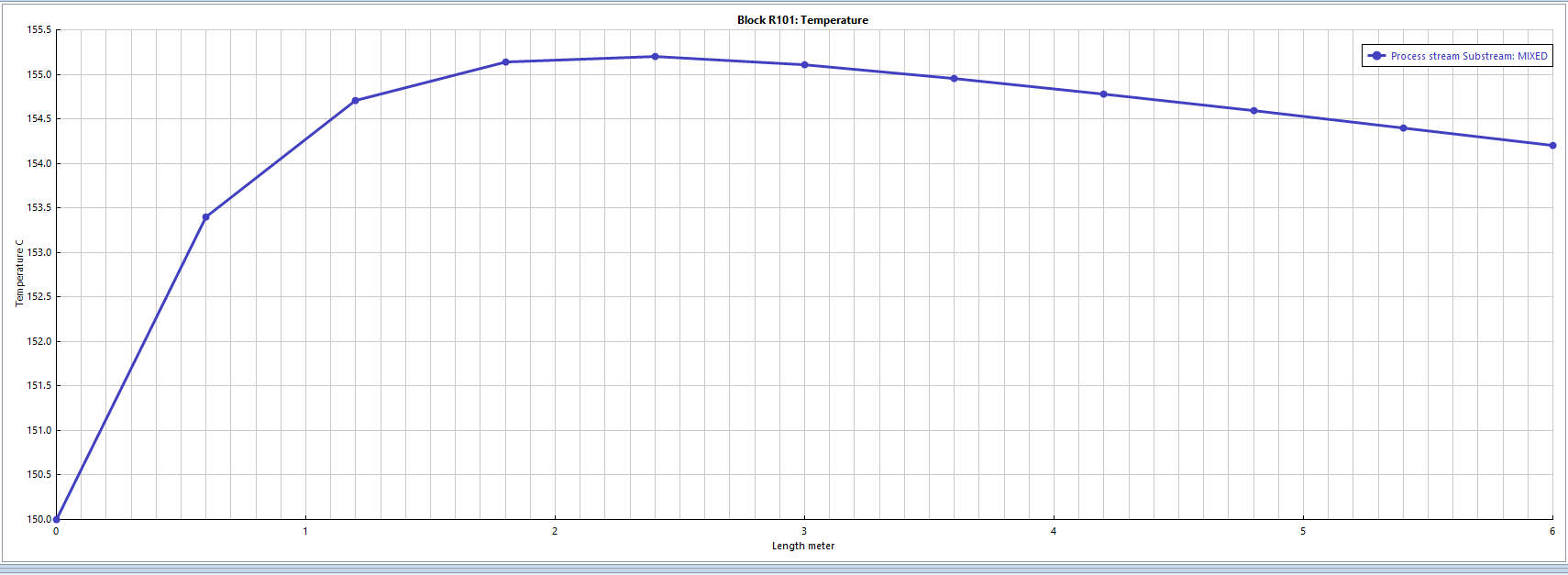Click the y-axis label 153.5

pyautogui.click(x=39, y=208)
